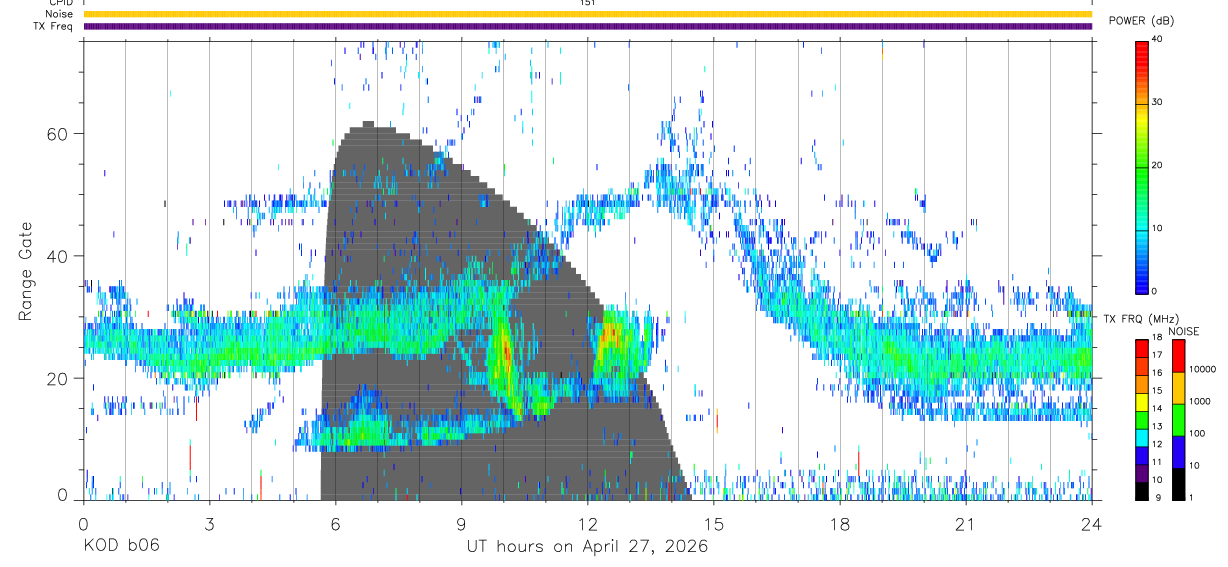The image size is (1228, 567).
Task: Select 16 on the TX FRQ scale
Action: [x=1155, y=373]
